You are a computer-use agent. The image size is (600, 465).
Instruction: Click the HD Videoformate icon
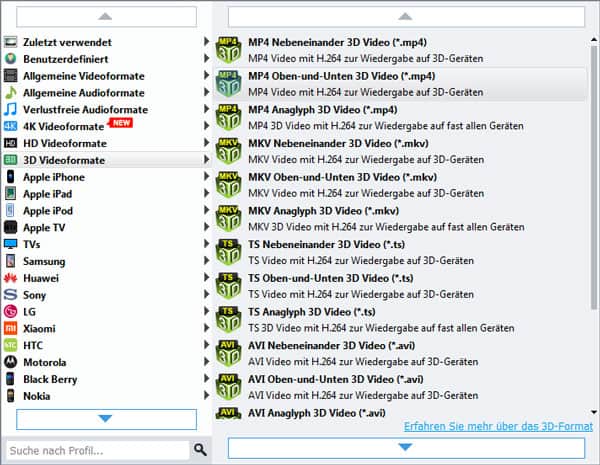(x=10, y=143)
